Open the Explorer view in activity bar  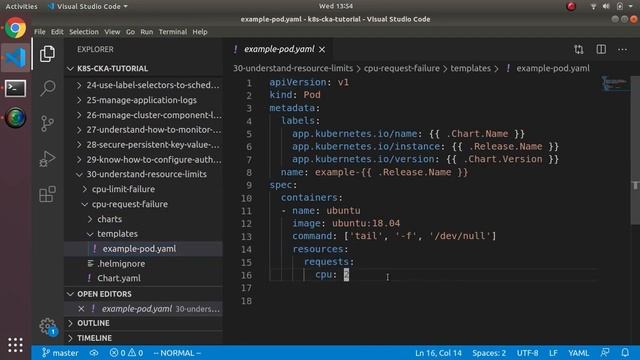click(x=47, y=54)
